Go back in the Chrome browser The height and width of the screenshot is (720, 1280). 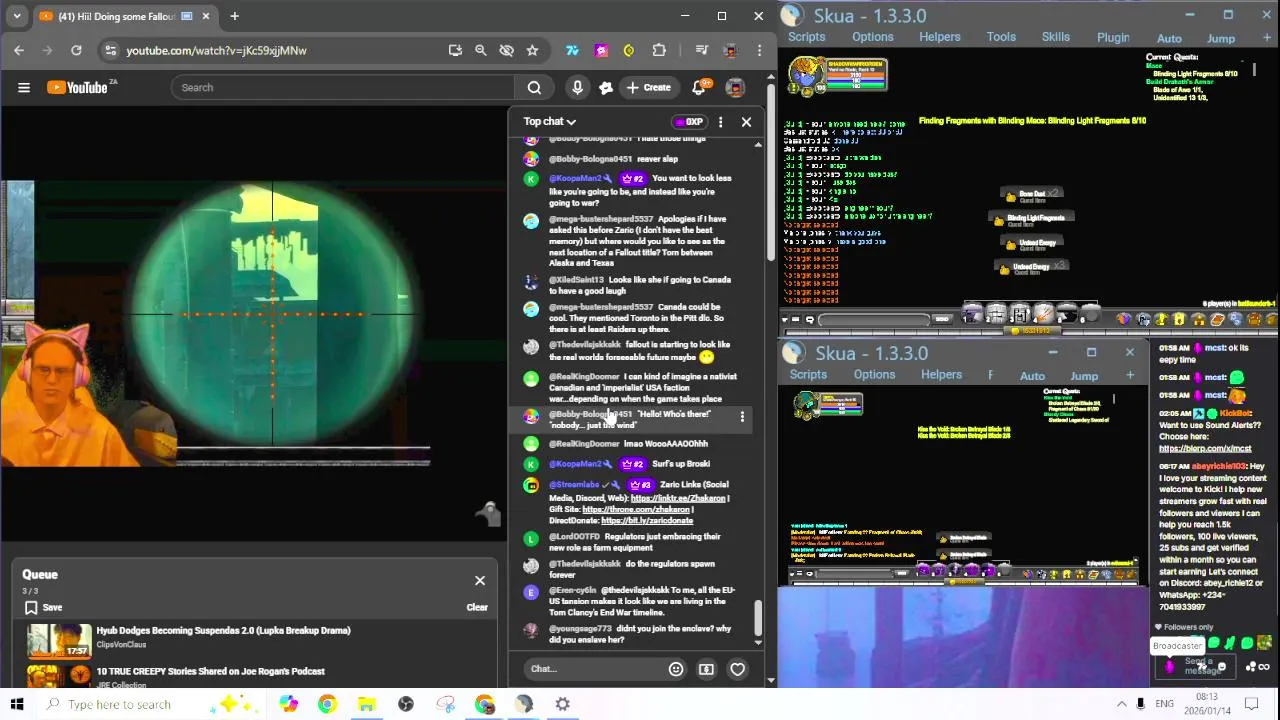coord(19,50)
